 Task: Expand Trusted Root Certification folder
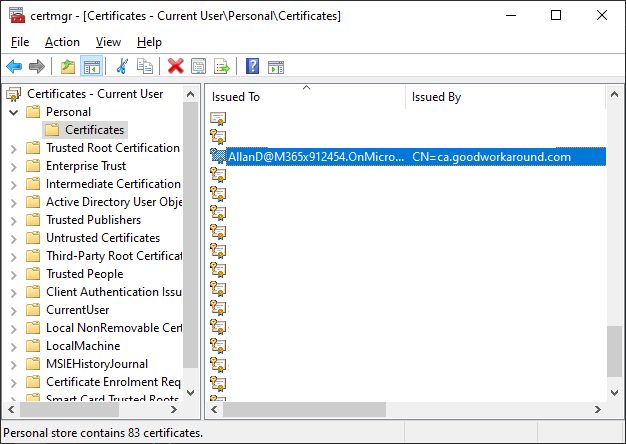click(x=13, y=148)
